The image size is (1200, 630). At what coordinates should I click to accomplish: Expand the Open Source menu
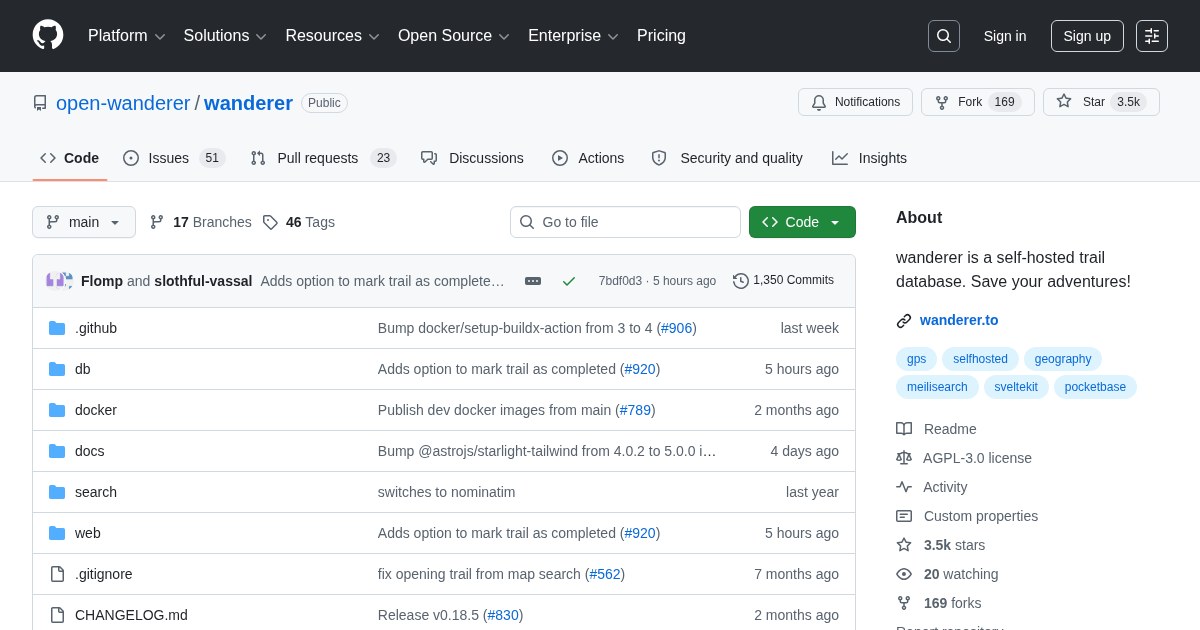click(x=454, y=36)
